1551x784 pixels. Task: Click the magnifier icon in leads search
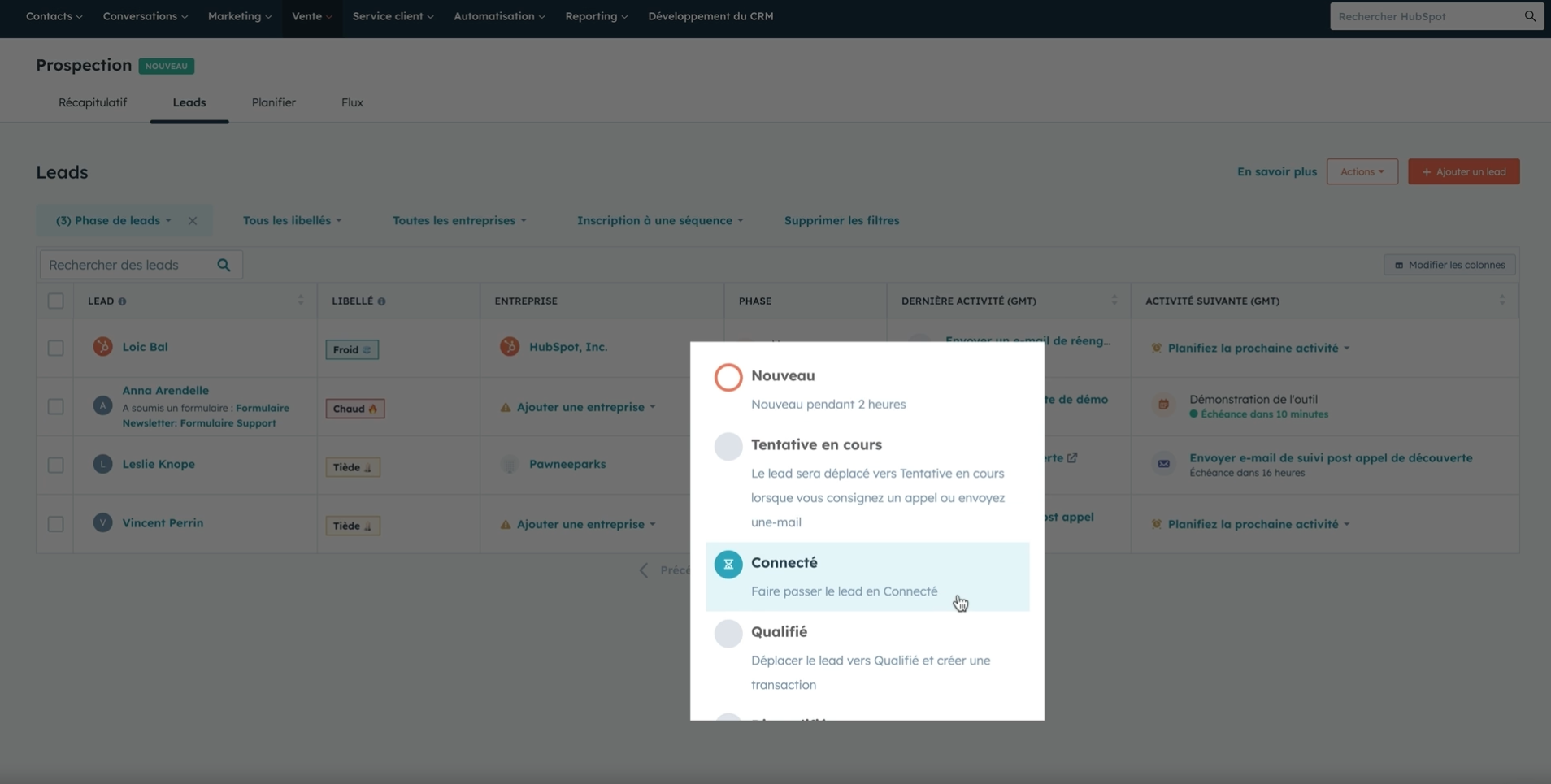coord(224,265)
